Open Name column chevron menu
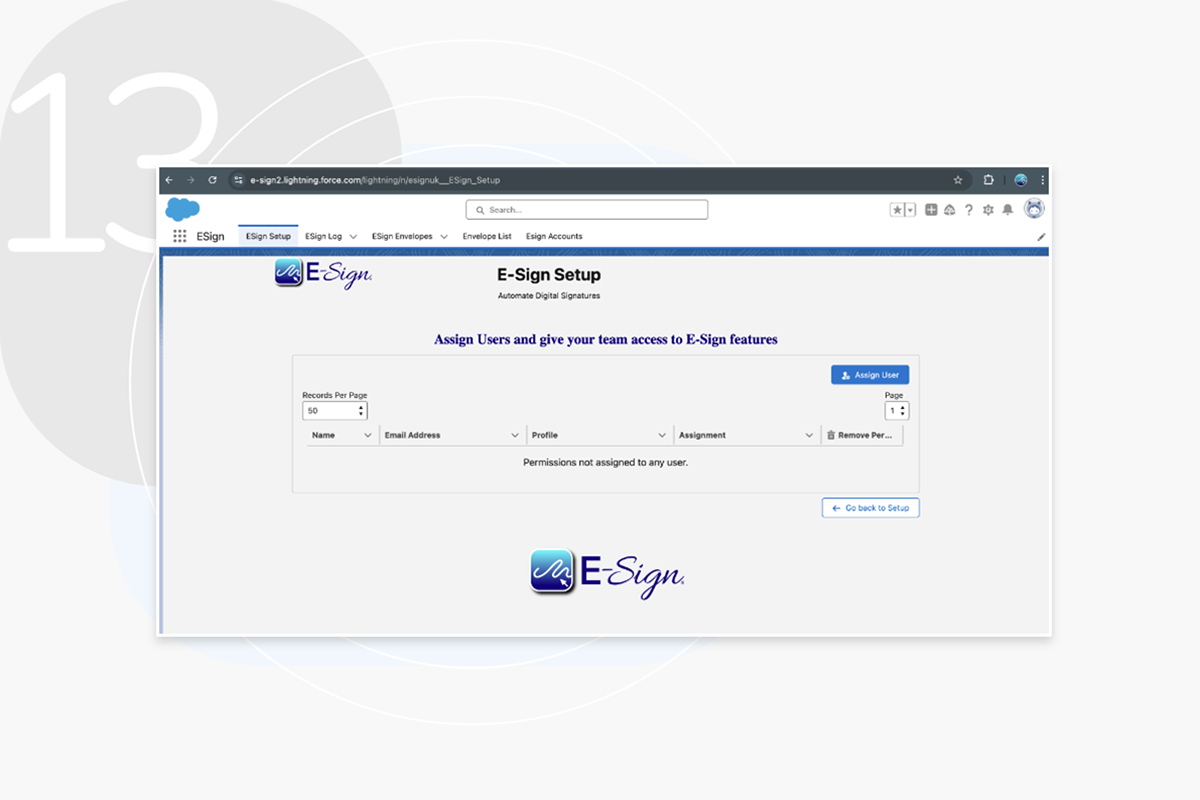 coord(368,435)
